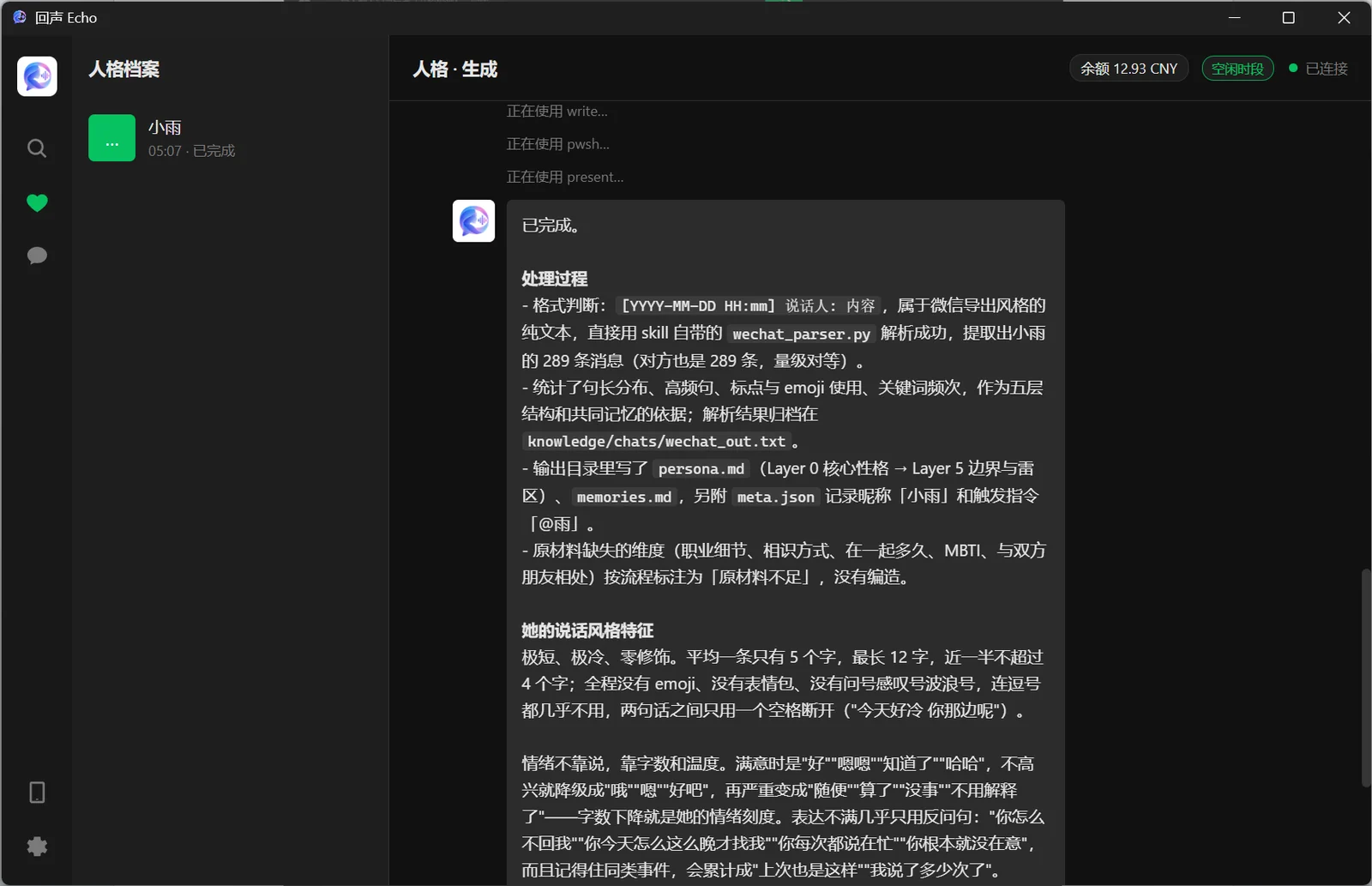
Task: Click the green avatar of 小雨
Action: click(111, 138)
